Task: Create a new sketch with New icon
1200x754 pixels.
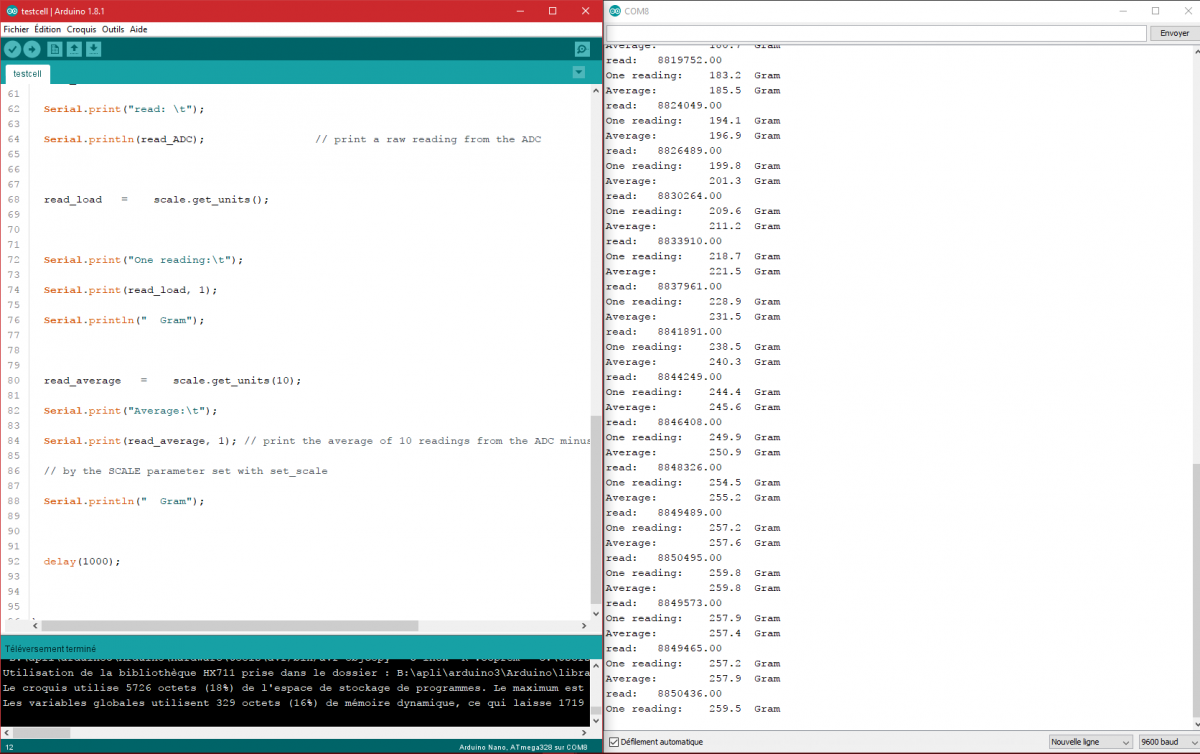Action: [55, 49]
